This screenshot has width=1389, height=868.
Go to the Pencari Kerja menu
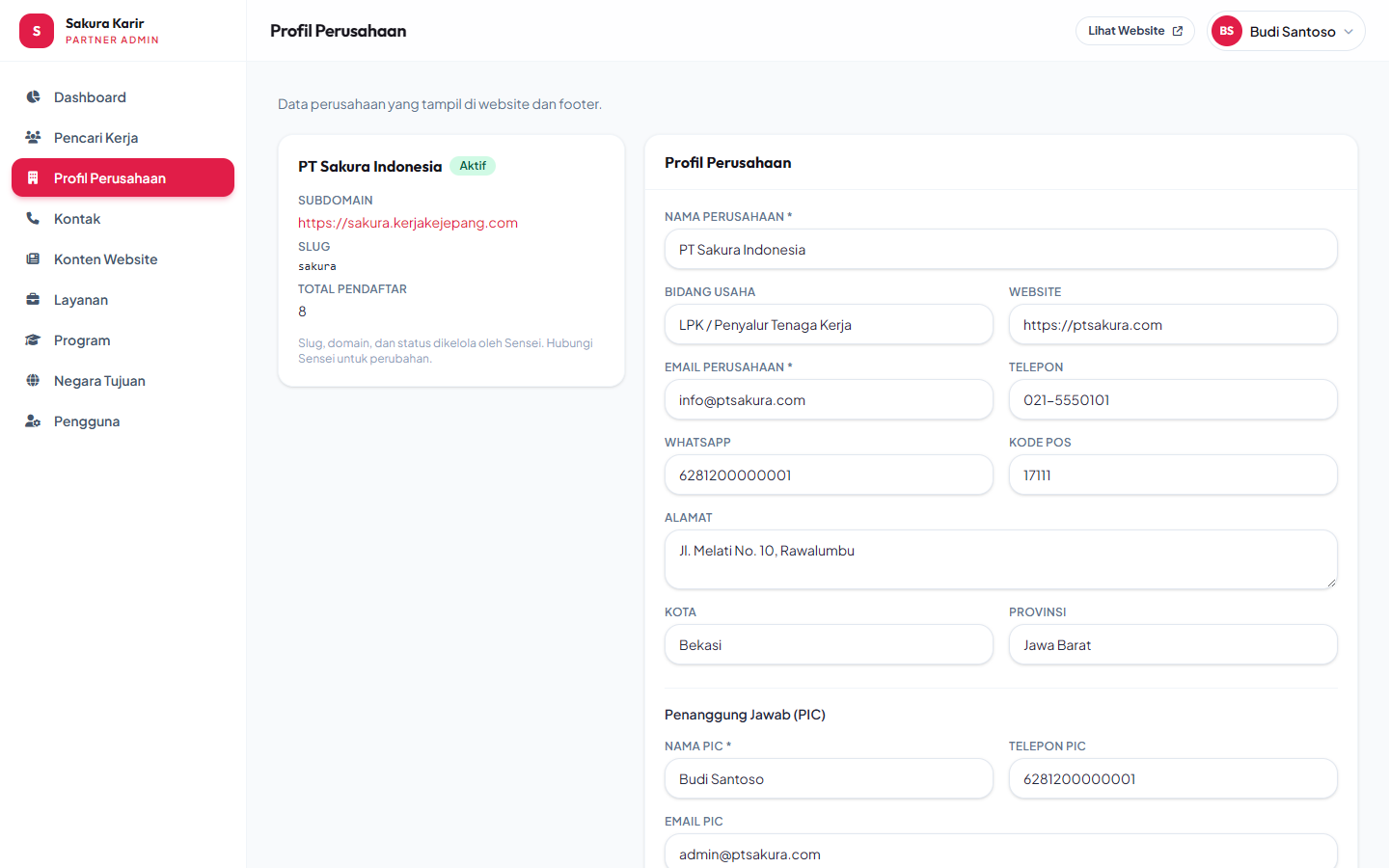tap(123, 138)
